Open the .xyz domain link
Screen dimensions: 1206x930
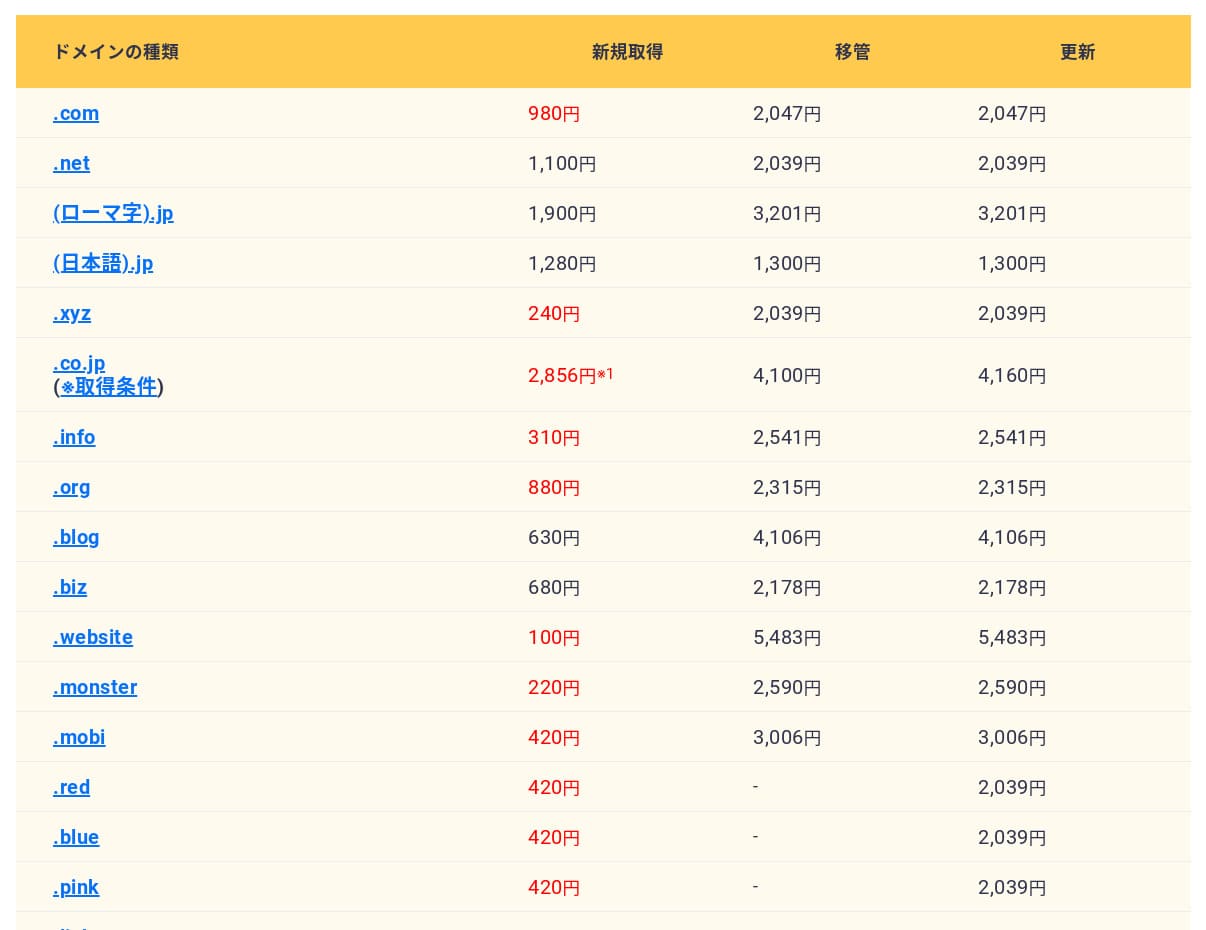pos(72,314)
